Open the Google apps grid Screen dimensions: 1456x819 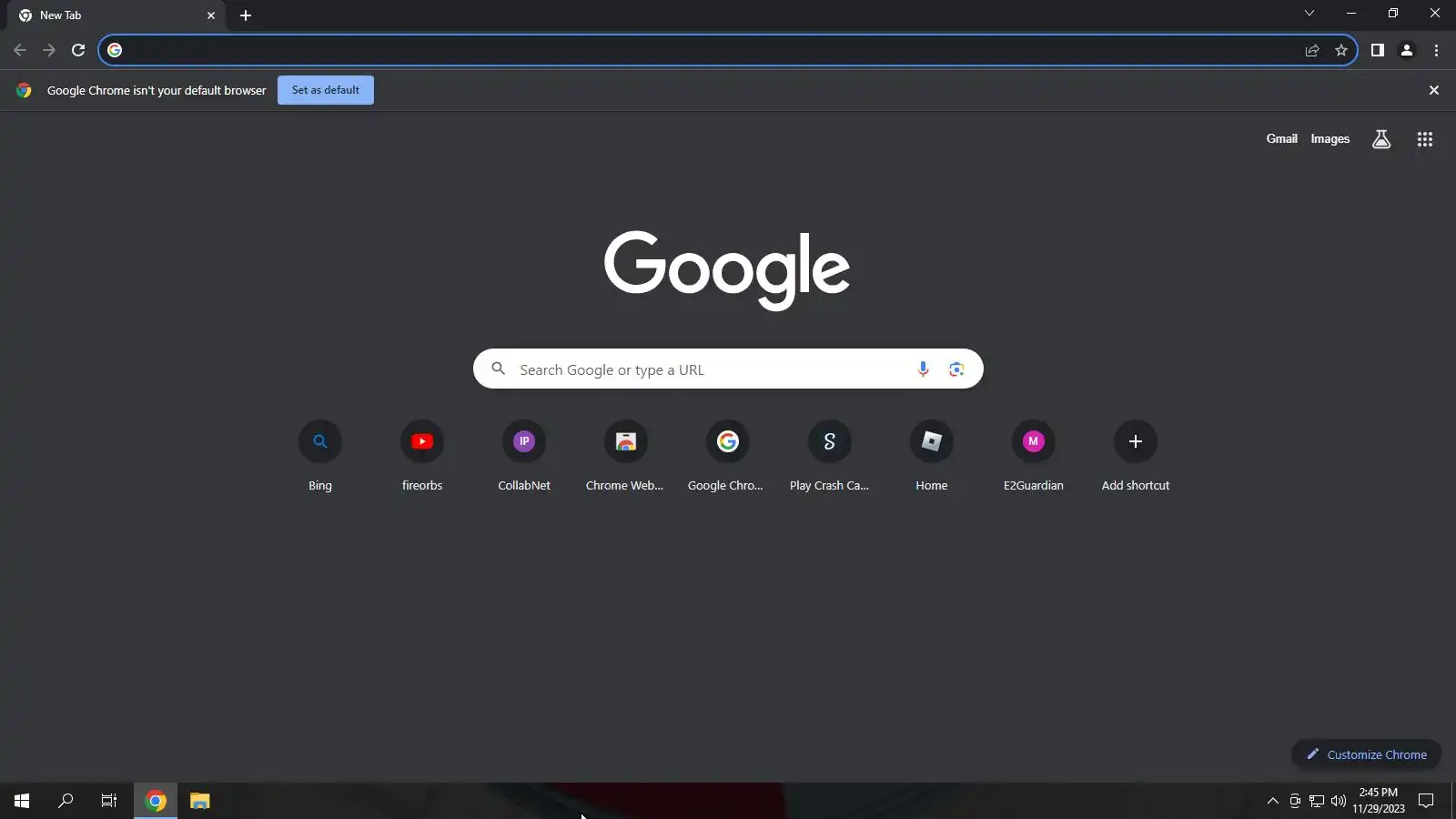[1425, 139]
